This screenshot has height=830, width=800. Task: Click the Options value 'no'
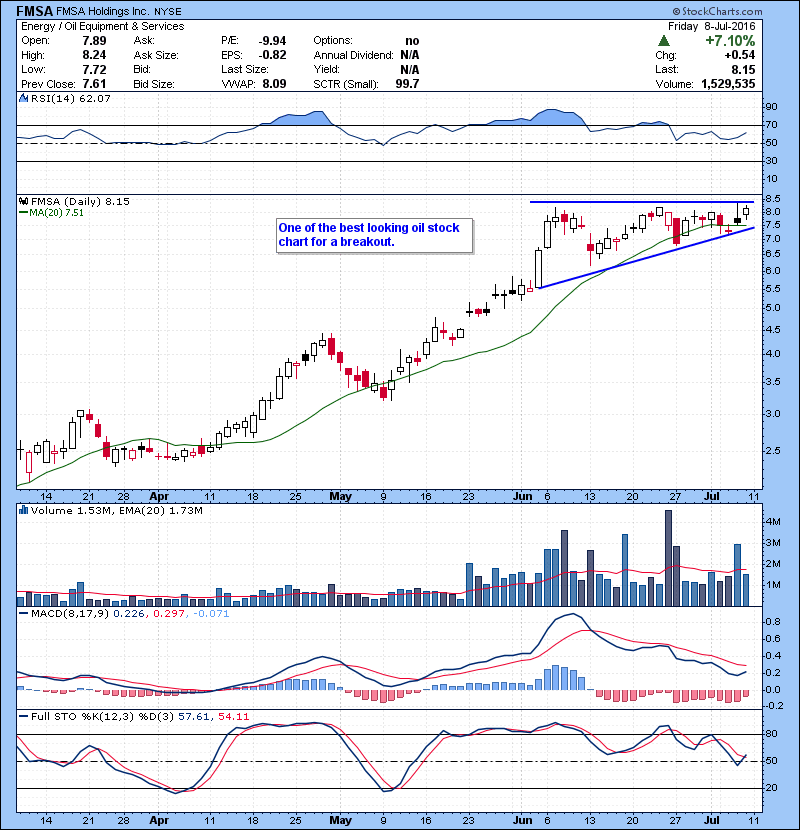[412, 41]
